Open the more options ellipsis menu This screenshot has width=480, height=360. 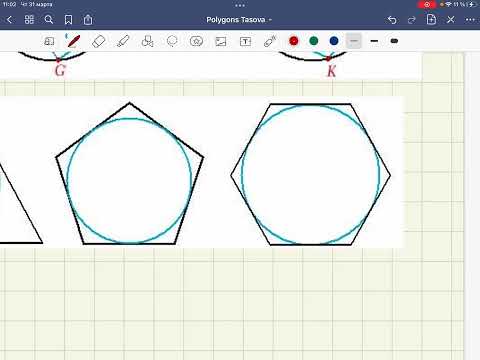pyautogui.click(x=470, y=20)
